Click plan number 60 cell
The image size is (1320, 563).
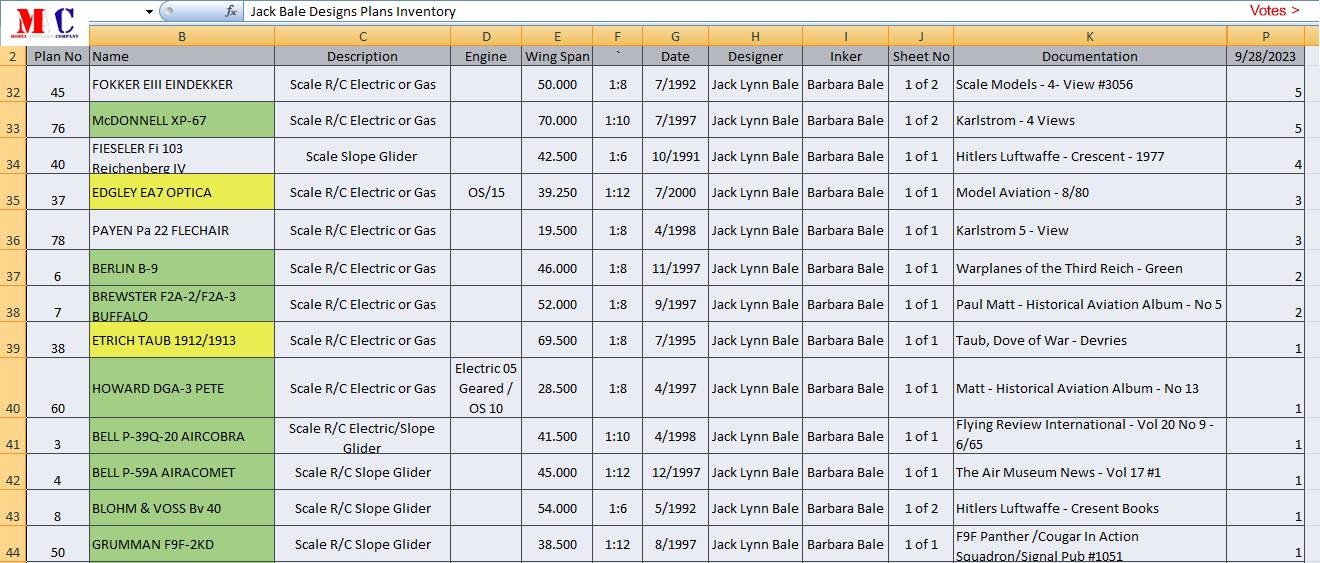(x=58, y=388)
